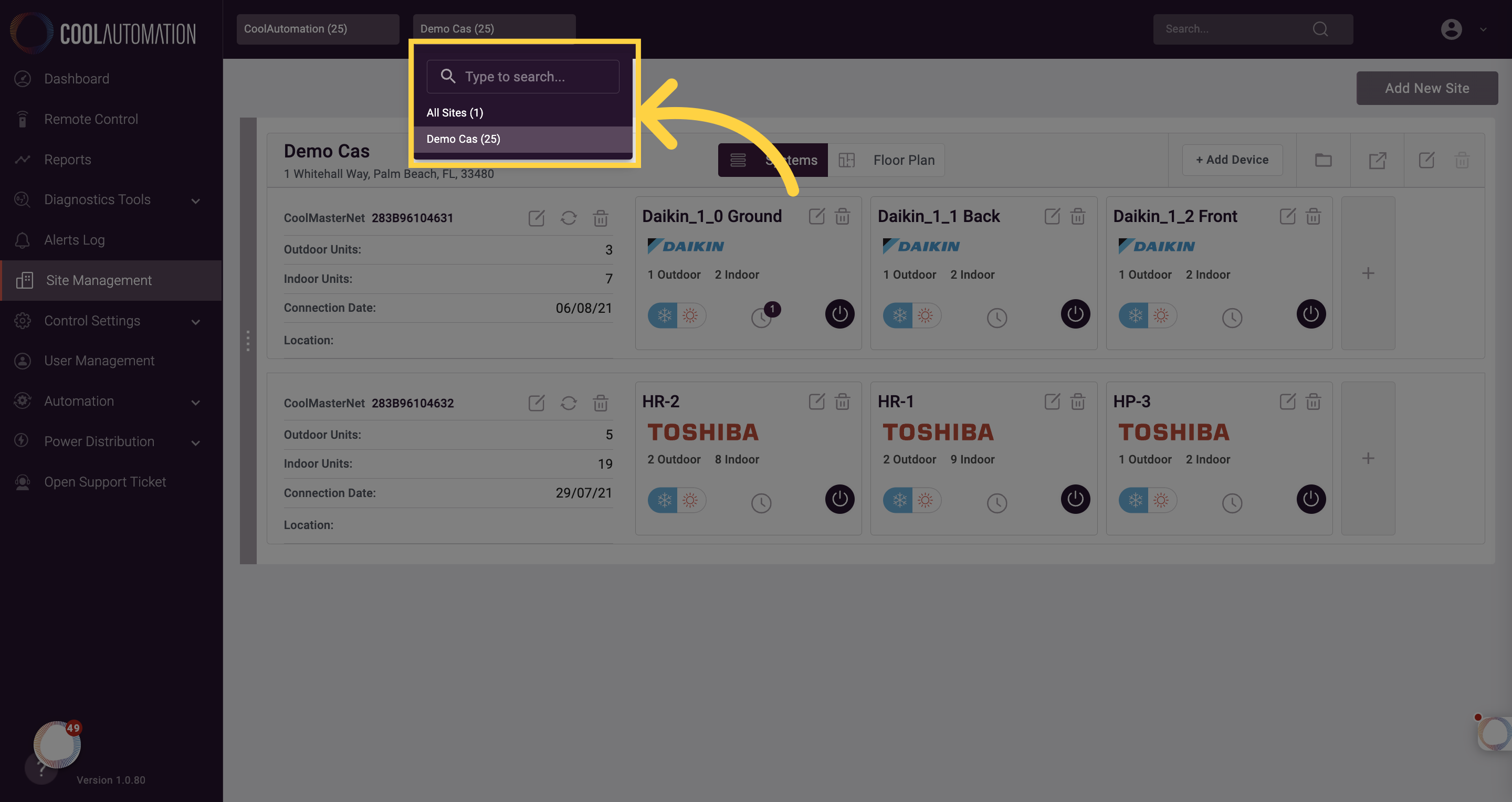Delete the HP-3 system
Screen dimensions: 1512x802
tap(1313, 402)
